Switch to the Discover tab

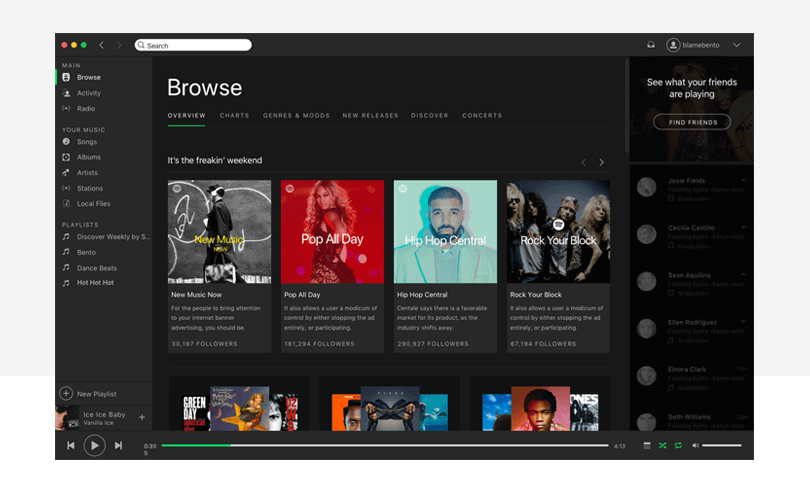click(x=430, y=116)
